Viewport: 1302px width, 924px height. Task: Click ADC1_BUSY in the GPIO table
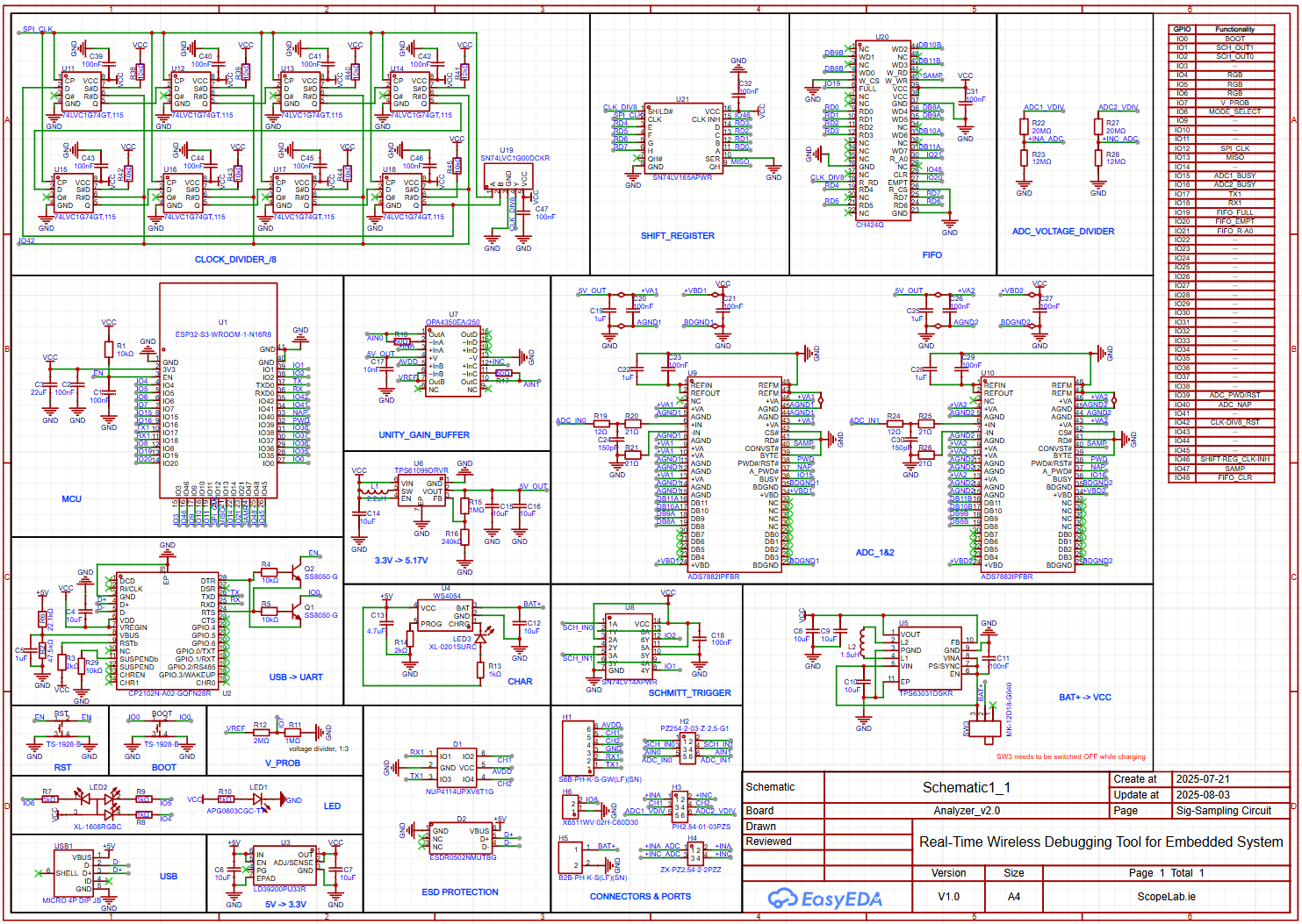(x=1235, y=176)
